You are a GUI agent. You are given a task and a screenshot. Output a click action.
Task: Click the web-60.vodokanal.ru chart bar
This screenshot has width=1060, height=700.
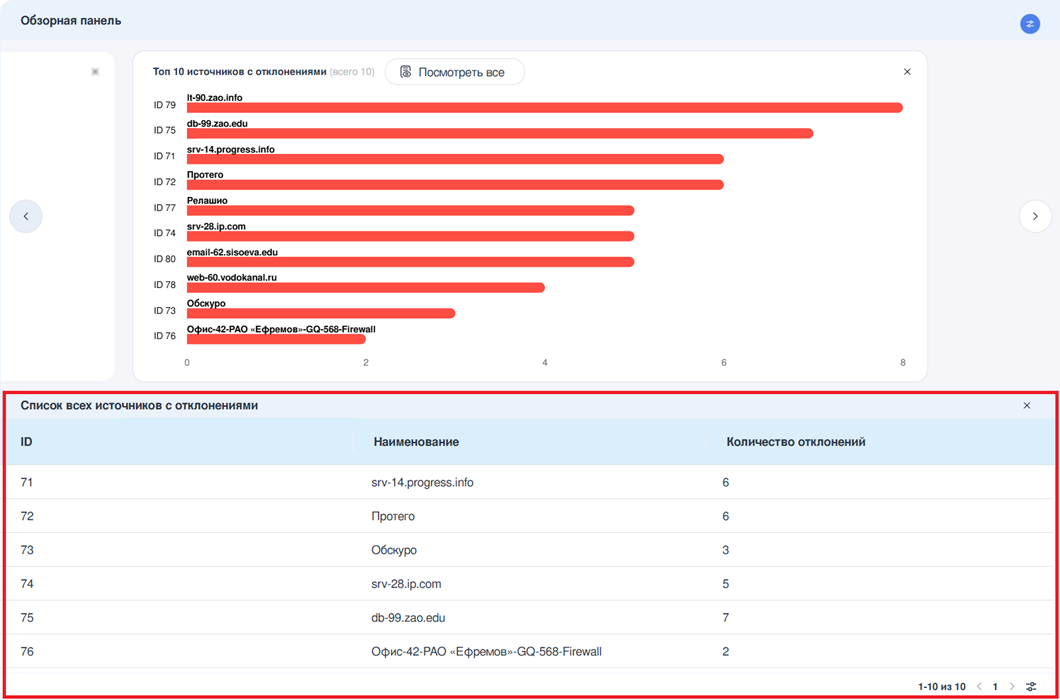[365, 288]
